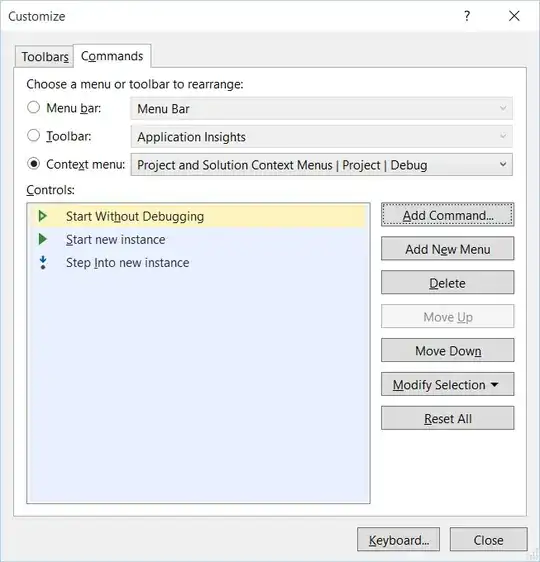Click the green Start Without Debugging icon
Viewport: 540px width, 562px height.
43,216
